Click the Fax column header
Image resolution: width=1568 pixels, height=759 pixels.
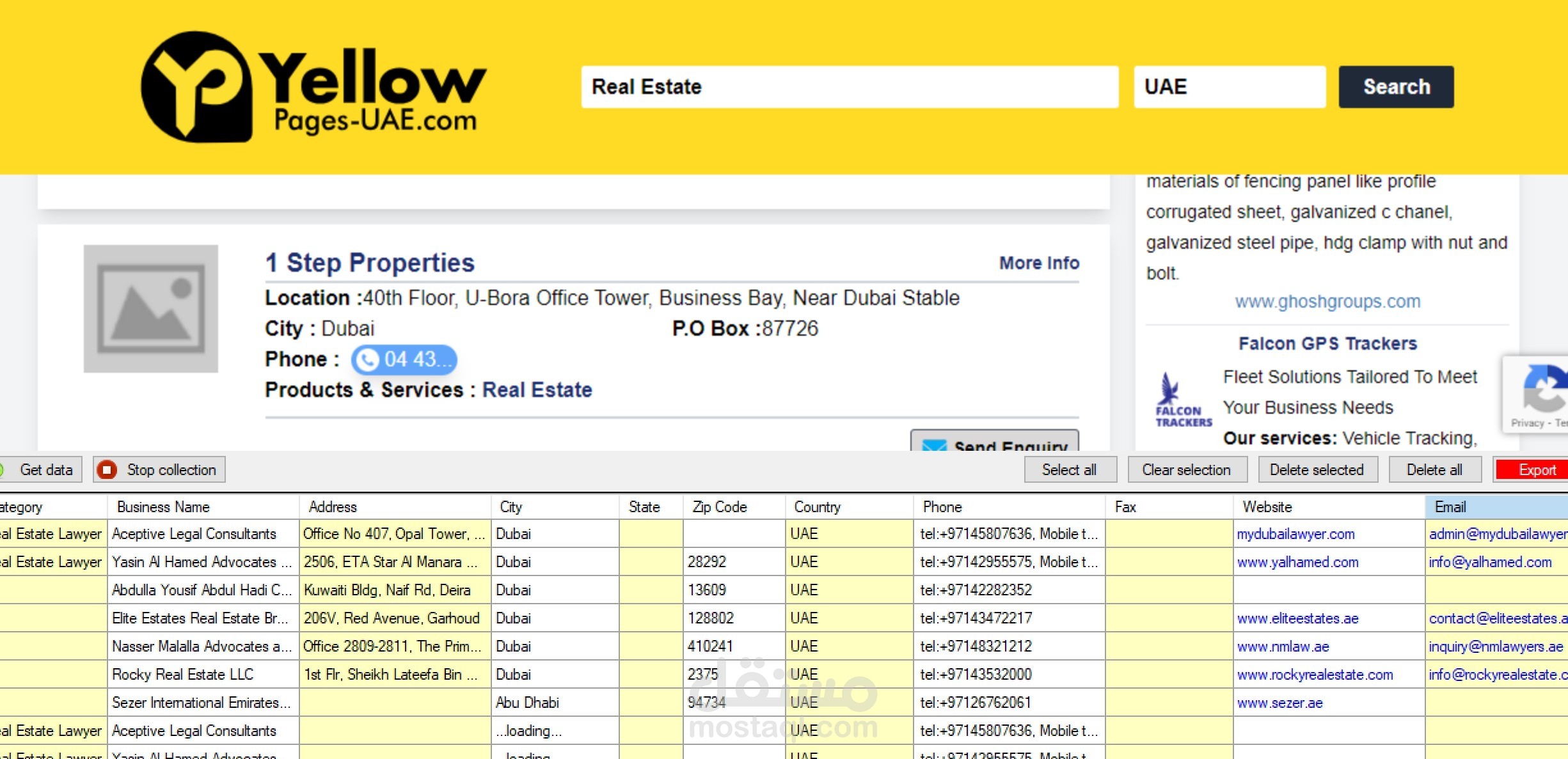1169,507
